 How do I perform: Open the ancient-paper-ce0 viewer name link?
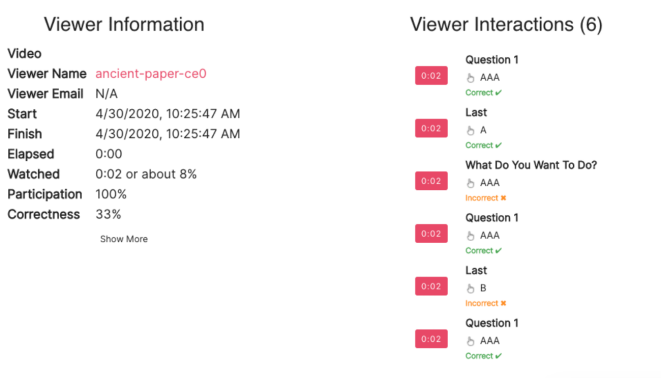(x=151, y=73)
